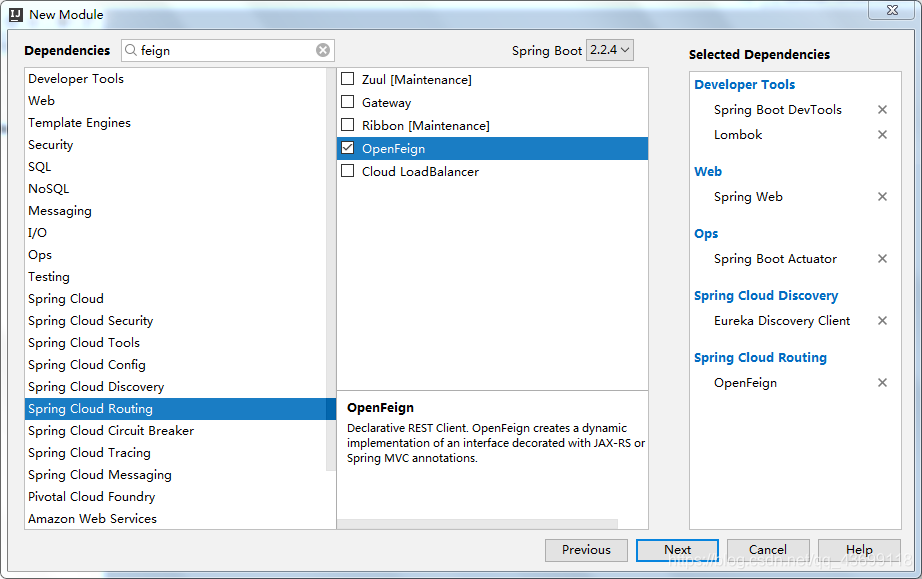Image resolution: width=922 pixels, height=579 pixels.
Task: Select Spring Cloud Tracing category
Action: tap(175, 453)
